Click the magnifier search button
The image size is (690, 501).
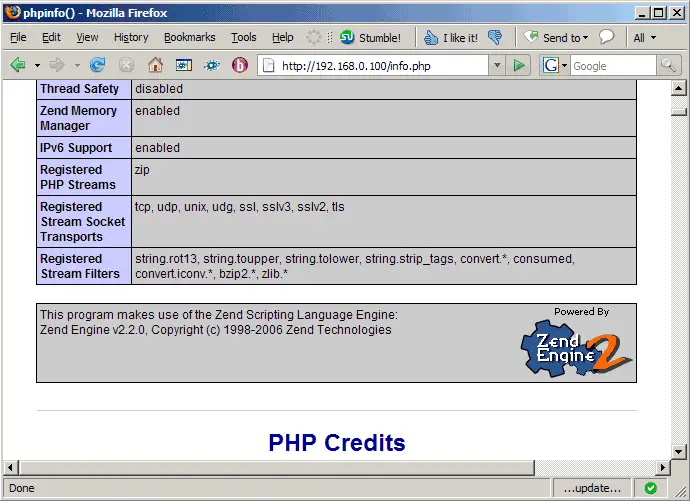pos(668,66)
